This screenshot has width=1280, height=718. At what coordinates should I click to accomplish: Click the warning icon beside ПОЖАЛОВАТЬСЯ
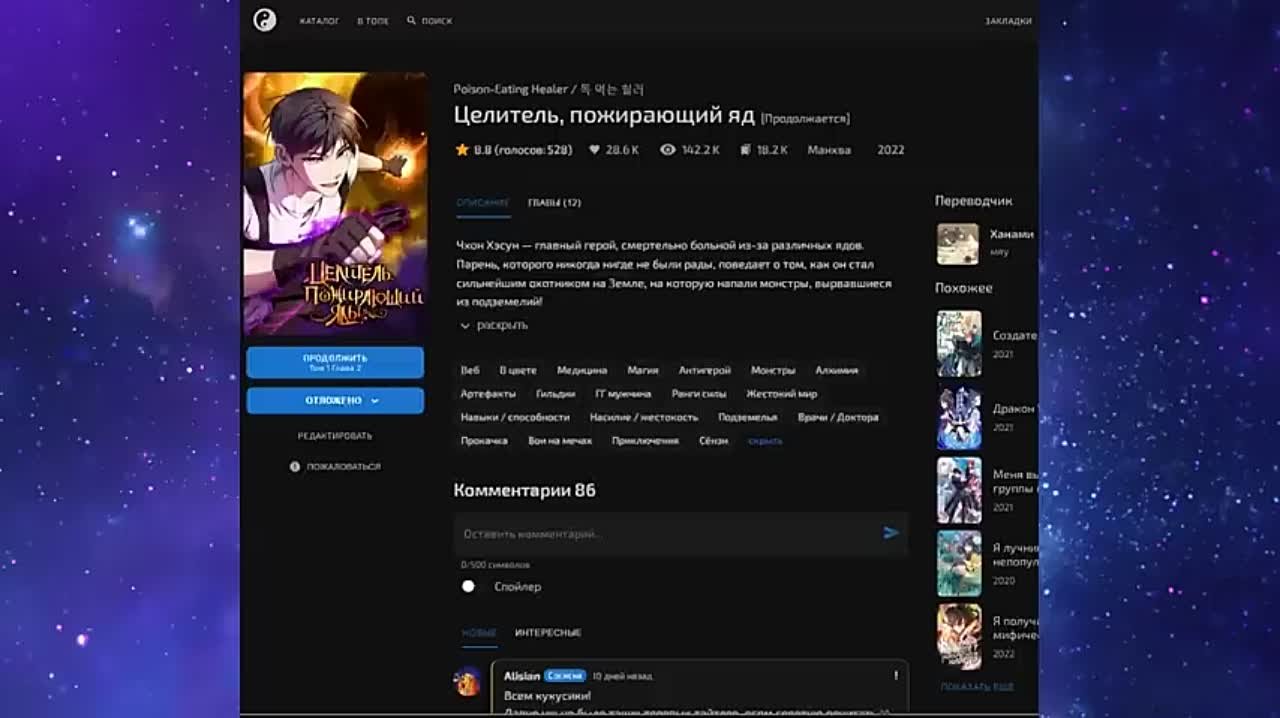[295, 467]
